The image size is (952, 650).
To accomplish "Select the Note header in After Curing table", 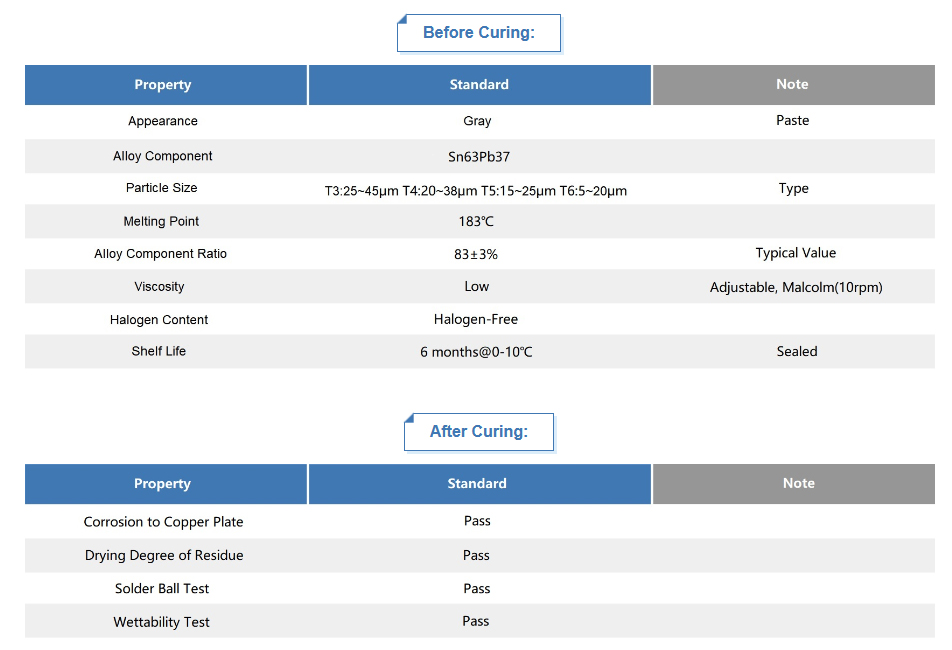I will (x=794, y=484).
